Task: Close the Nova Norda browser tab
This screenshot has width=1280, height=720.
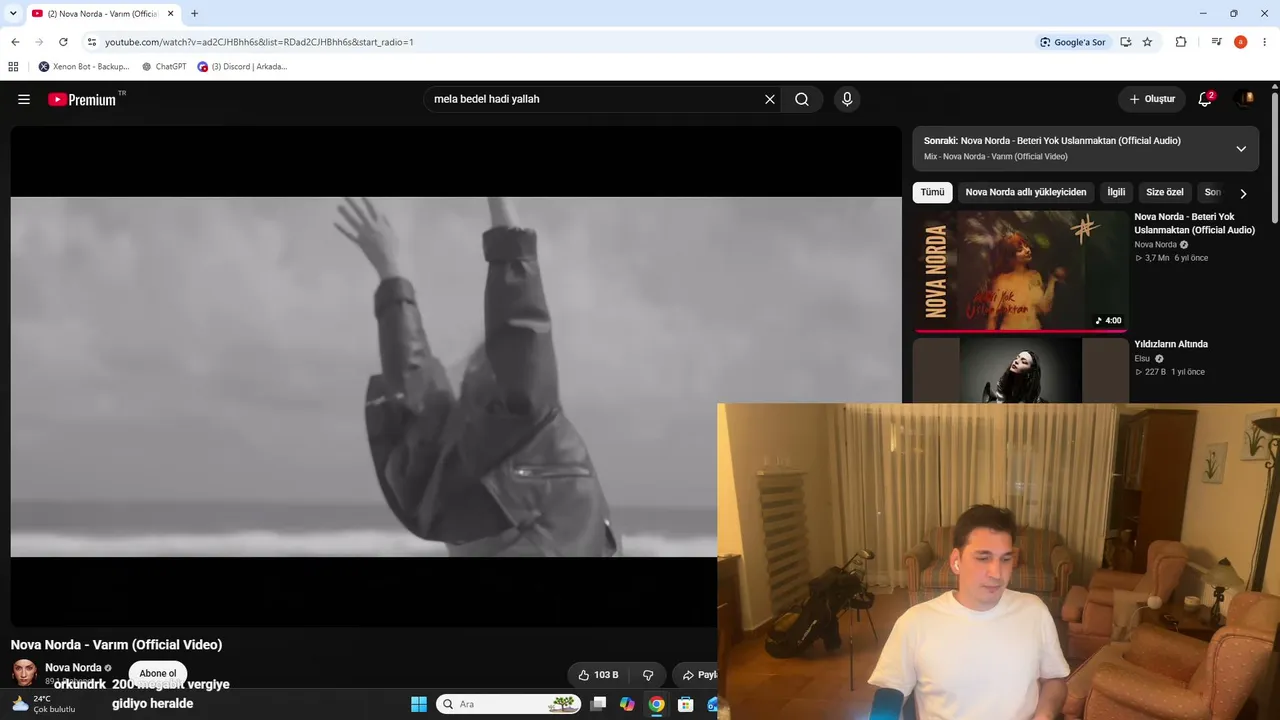Action: [171, 14]
